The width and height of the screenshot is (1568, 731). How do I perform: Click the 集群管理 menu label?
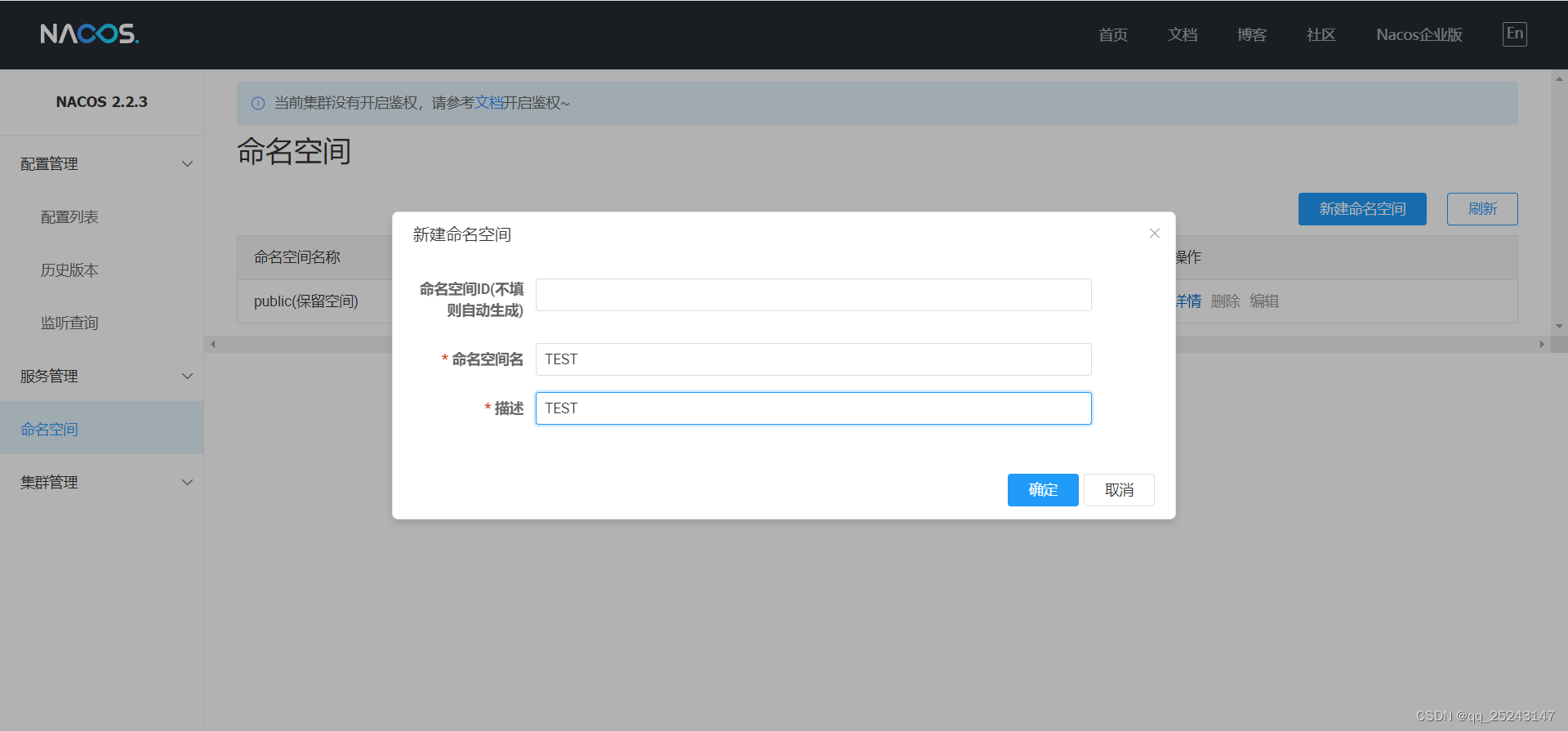tap(49, 483)
